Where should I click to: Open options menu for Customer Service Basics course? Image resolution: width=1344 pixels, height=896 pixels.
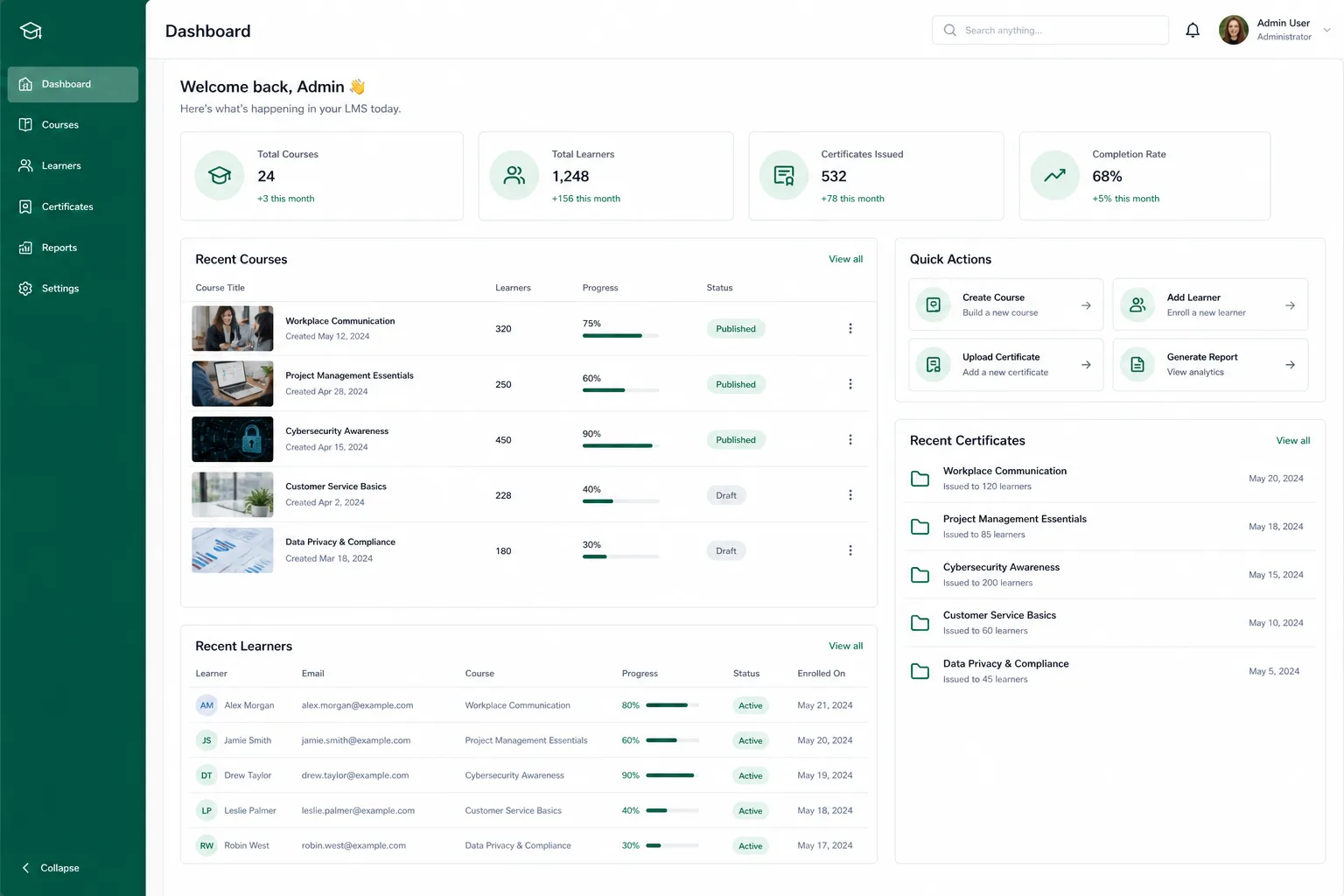[850, 495]
